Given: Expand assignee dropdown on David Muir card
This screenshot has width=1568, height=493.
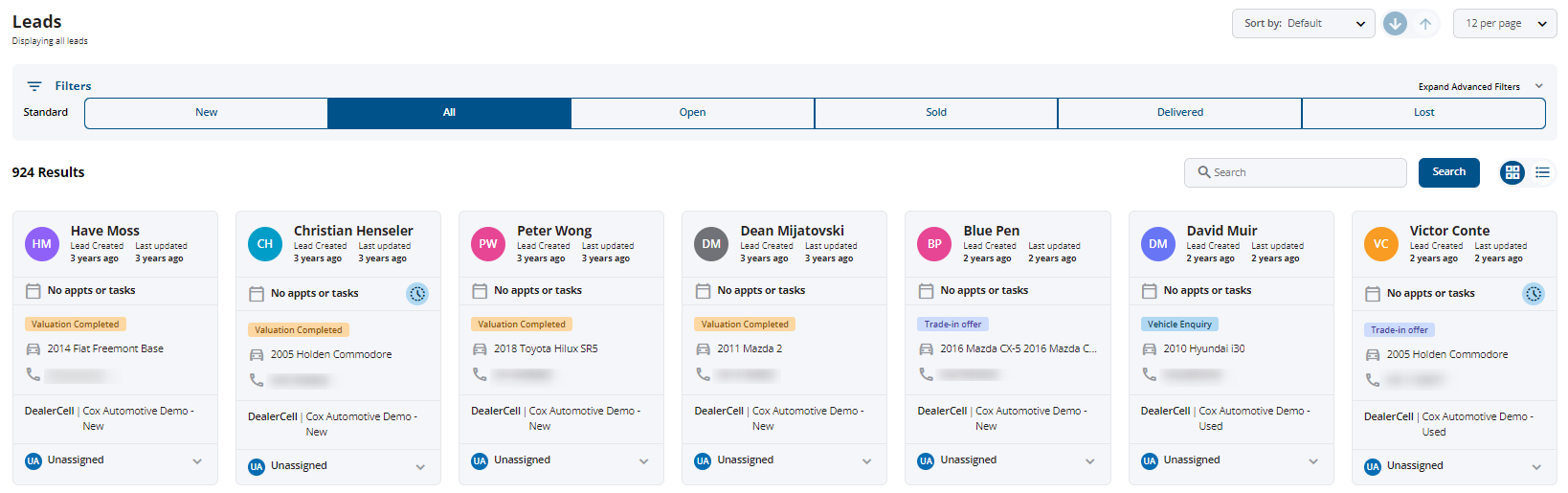Looking at the screenshot, I should [x=1313, y=461].
